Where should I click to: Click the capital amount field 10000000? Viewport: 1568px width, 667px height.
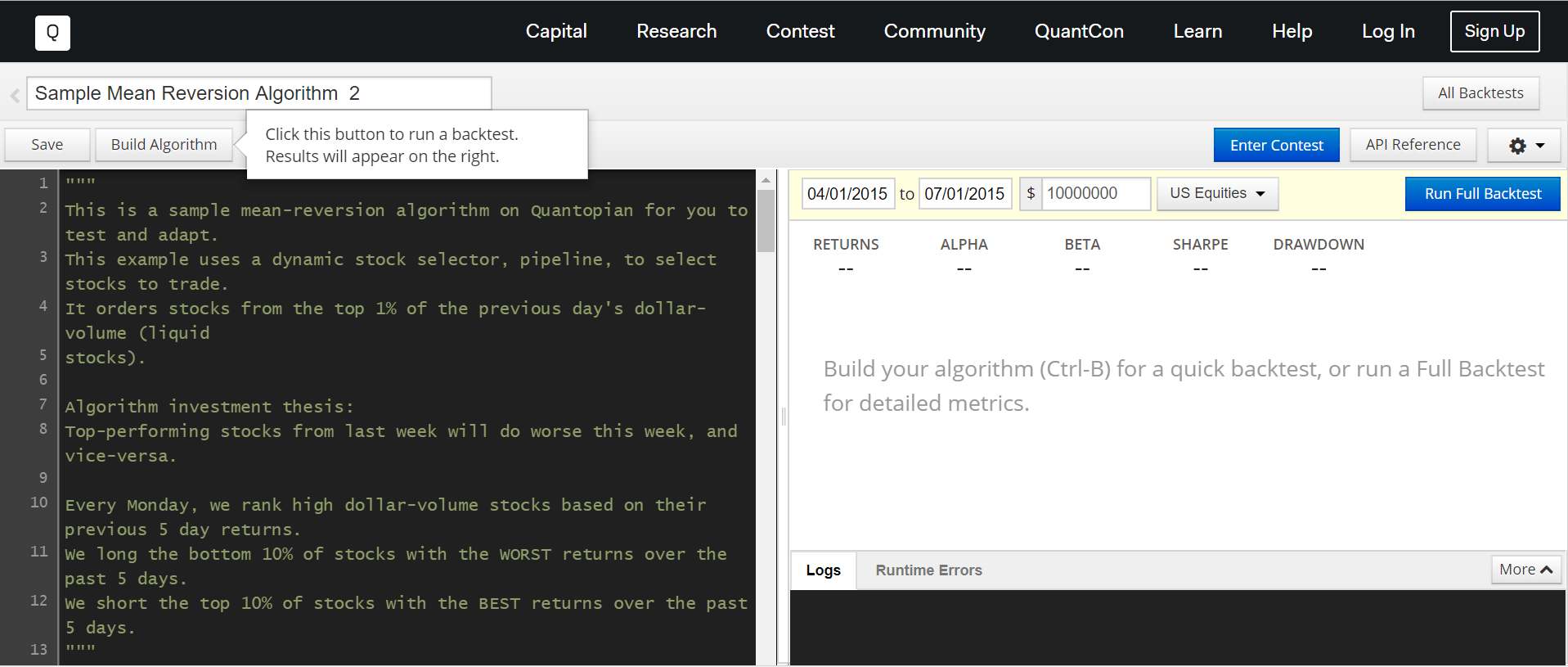coord(1095,194)
